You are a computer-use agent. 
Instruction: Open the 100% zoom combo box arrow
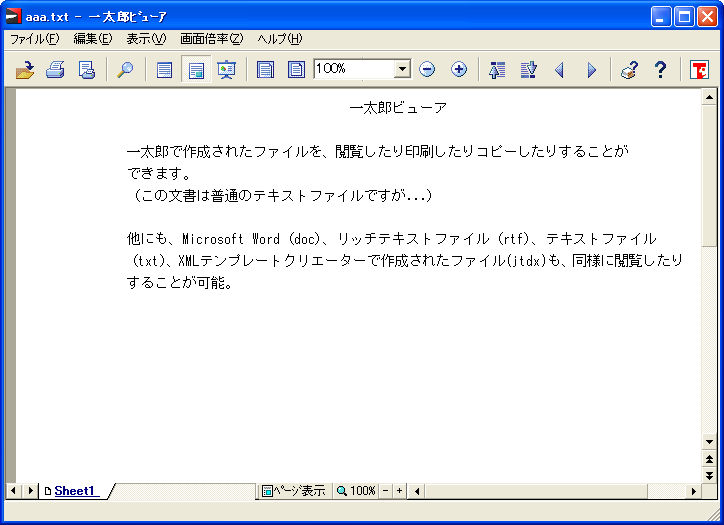click(403, 69)
